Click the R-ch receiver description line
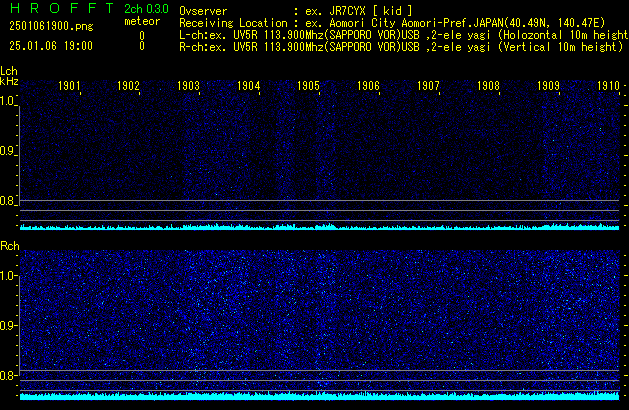Screen dimensions: 629x410 401,47
